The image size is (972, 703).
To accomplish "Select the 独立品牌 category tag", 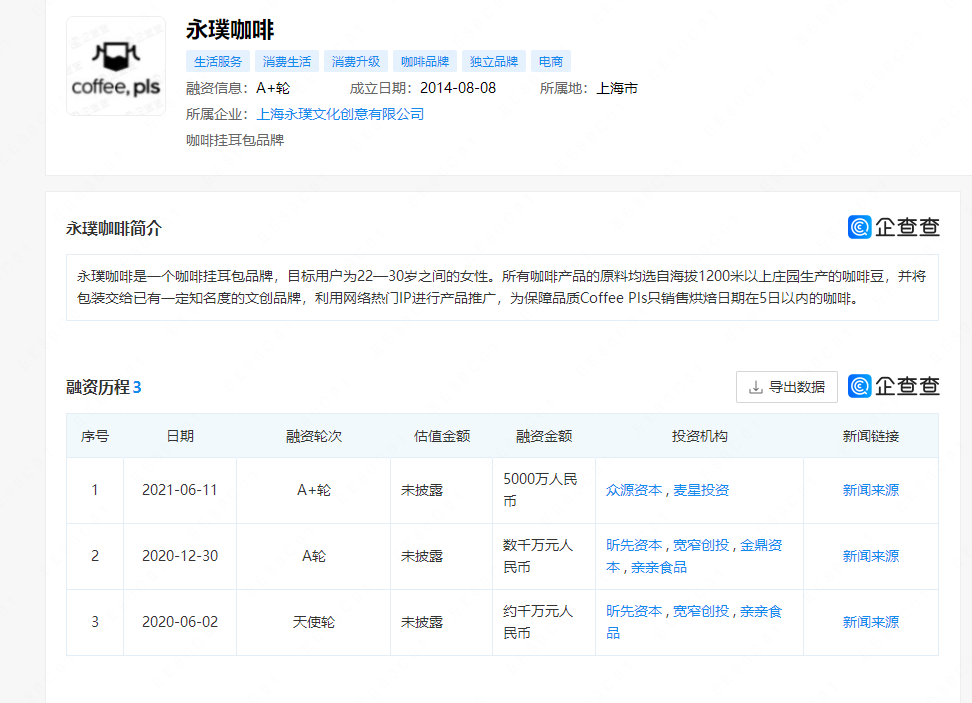I will [493, 61].
